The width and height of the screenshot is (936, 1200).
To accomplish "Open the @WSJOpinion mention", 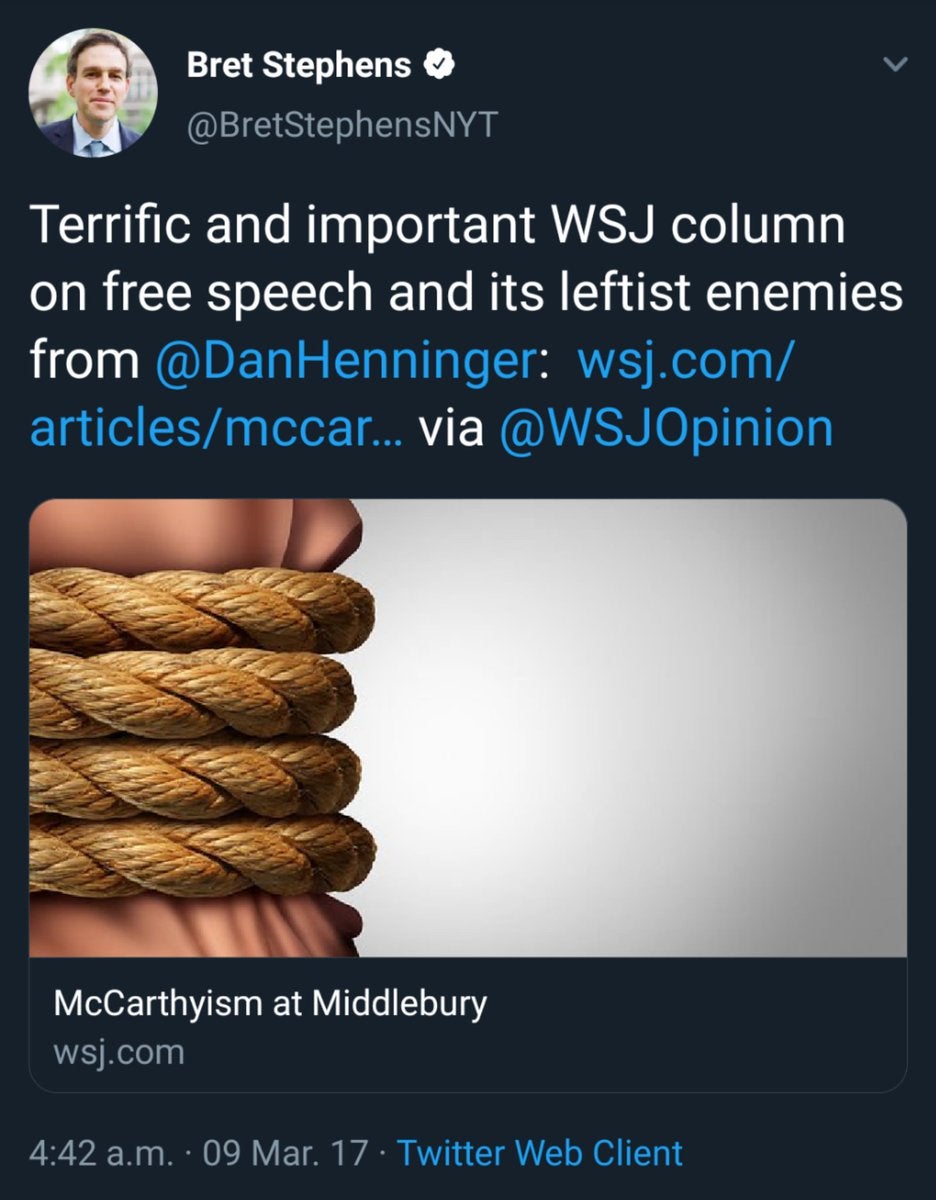I will (x=665, y=428).
